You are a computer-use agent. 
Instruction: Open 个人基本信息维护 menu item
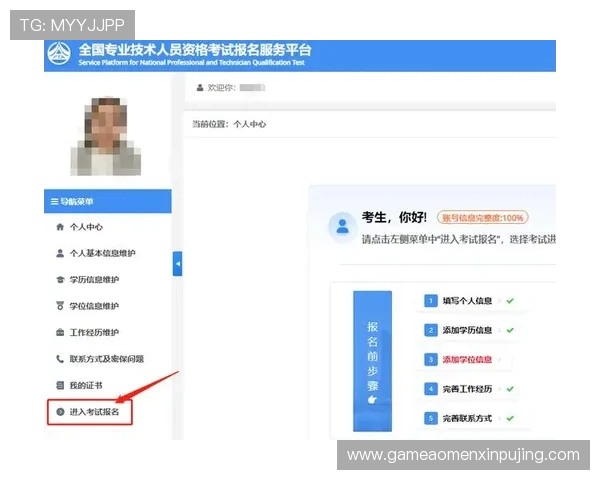click(x=103, y=253)
